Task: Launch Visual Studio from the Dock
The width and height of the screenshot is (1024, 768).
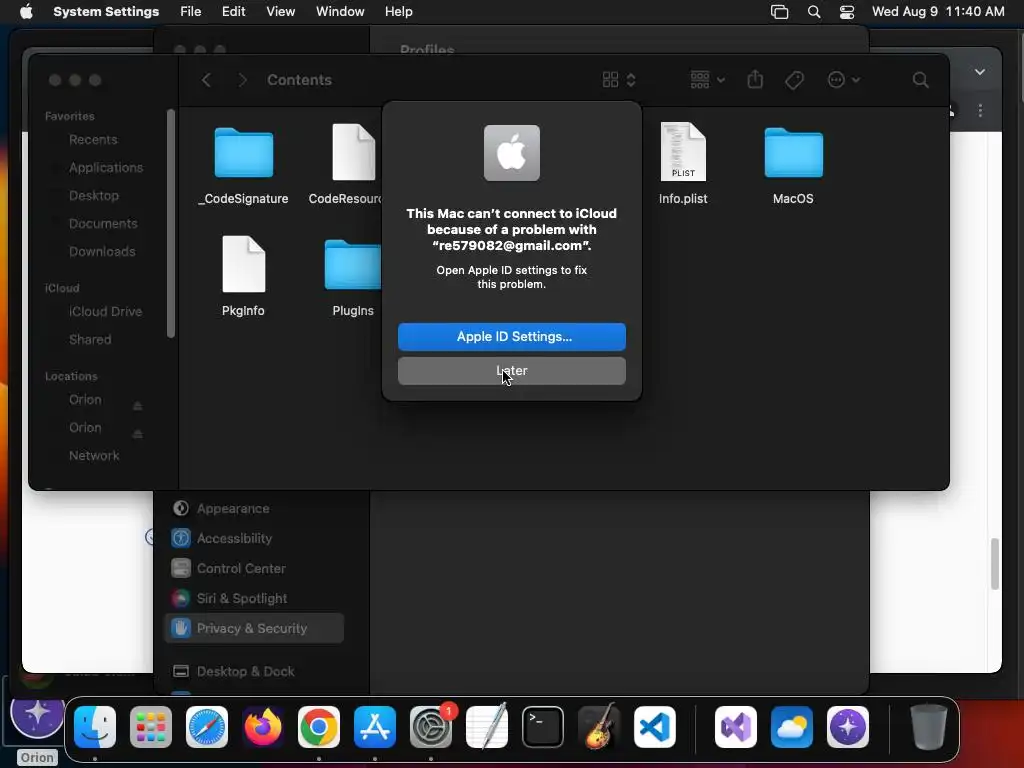Action: pyautogui.click(x=736, y=727)
